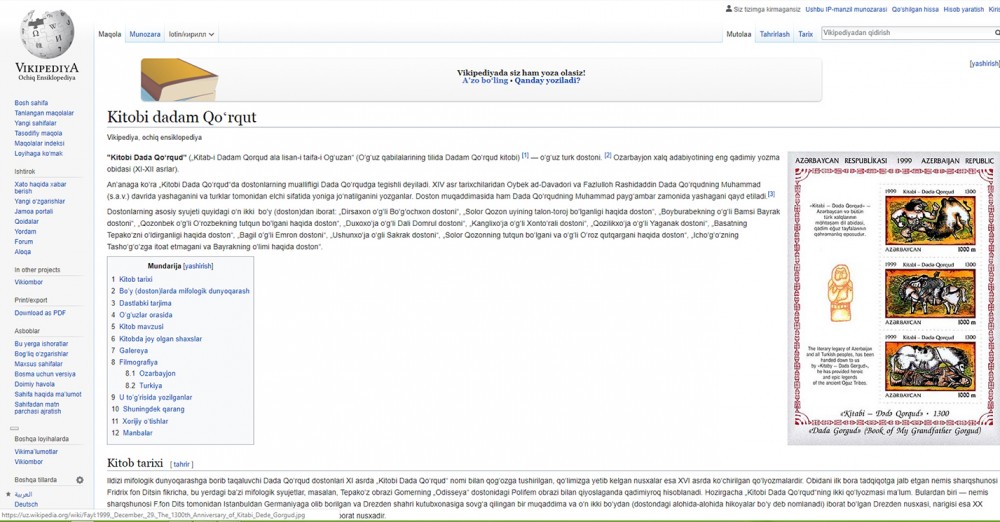
Task: Open Maqolalar indeksi sidebar link
Action: [40, 144]
